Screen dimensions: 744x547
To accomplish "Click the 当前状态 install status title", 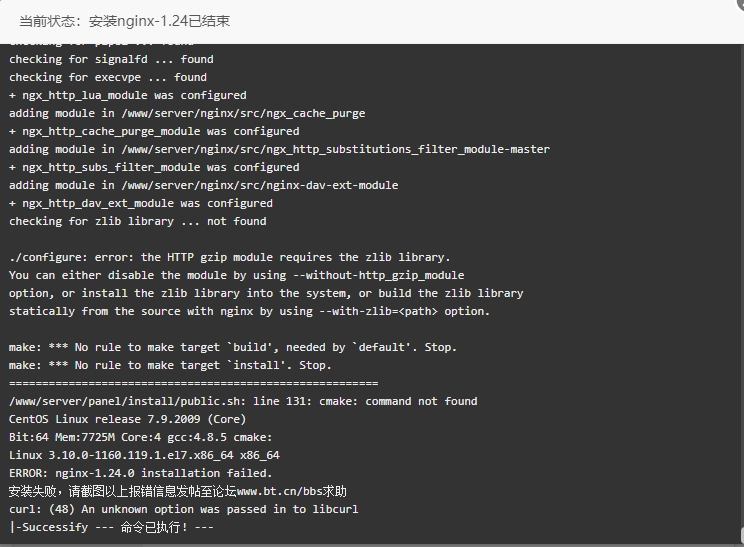I will [x=124, y=21].
